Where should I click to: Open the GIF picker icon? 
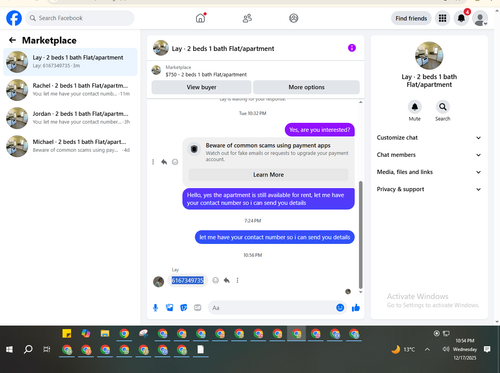[198, 308]
